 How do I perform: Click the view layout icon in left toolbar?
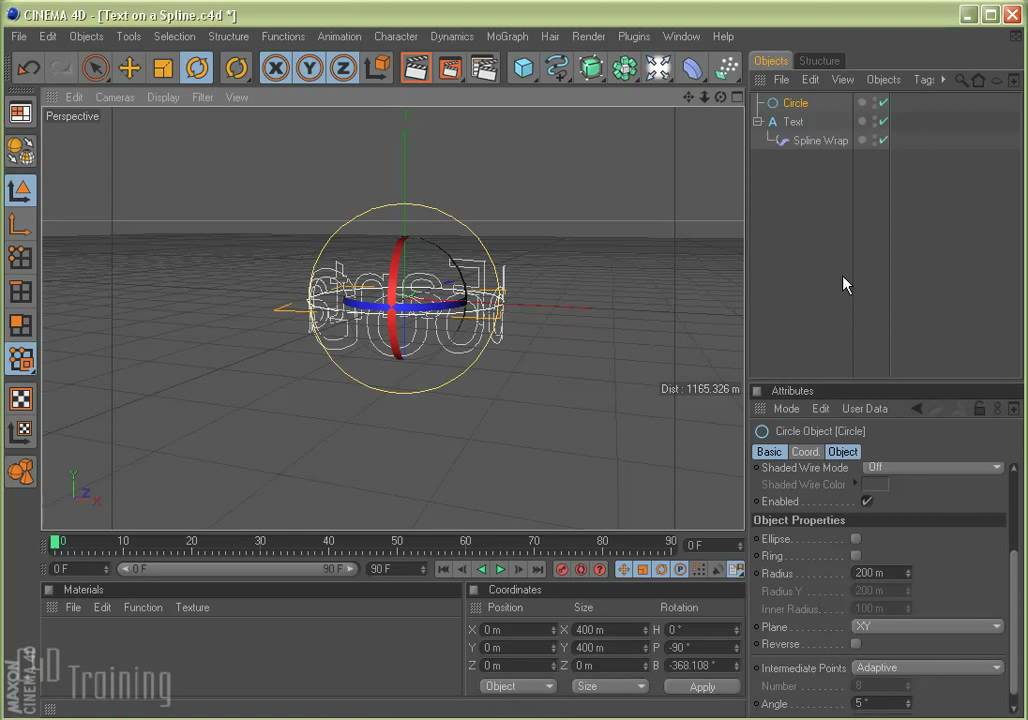(x=20, y=113)
